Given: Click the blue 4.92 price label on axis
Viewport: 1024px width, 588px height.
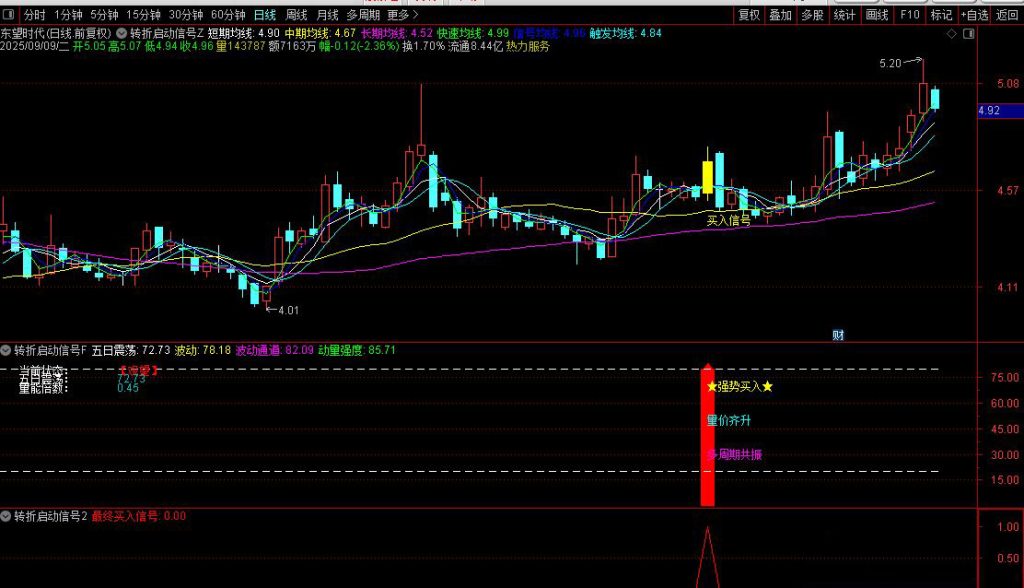Looking at the screenshot, I should click(x=990, y=111).
